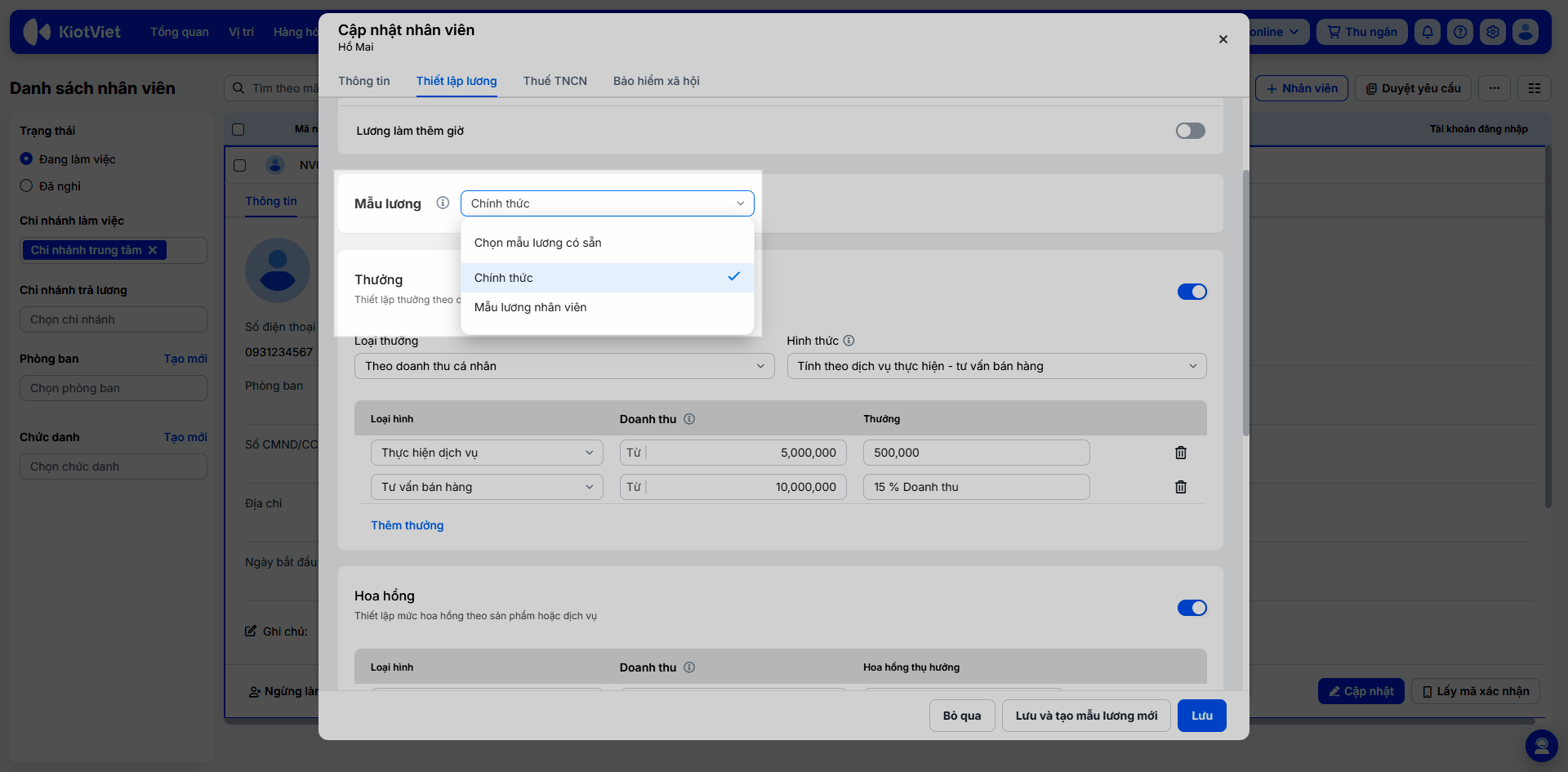Toggle the Thưởng switch off

pyautogui.click(x=1192, y=292)
